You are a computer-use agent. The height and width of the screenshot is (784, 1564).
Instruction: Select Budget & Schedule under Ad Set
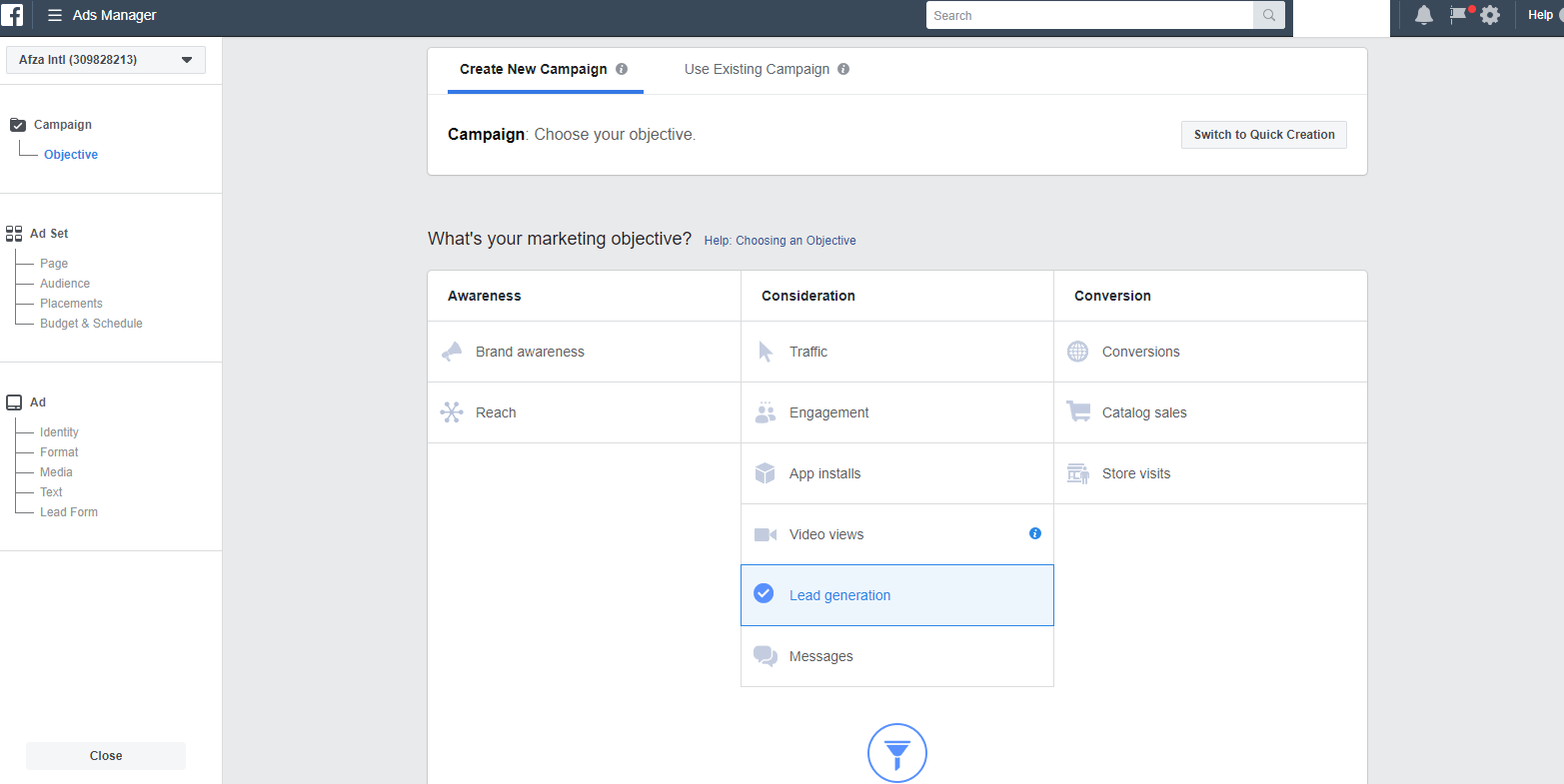point(91,324)
